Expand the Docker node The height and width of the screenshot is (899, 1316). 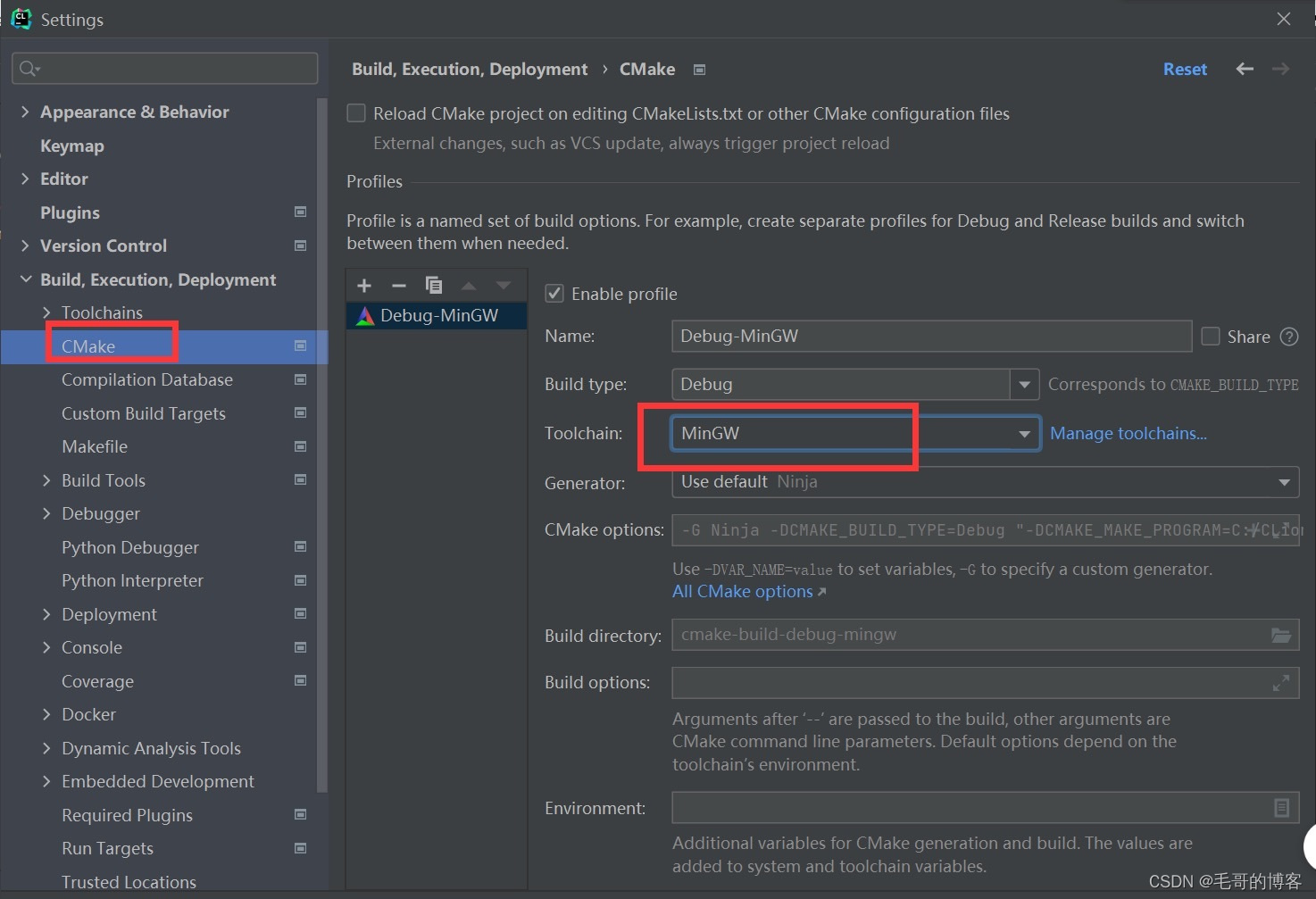click(46, 714)
